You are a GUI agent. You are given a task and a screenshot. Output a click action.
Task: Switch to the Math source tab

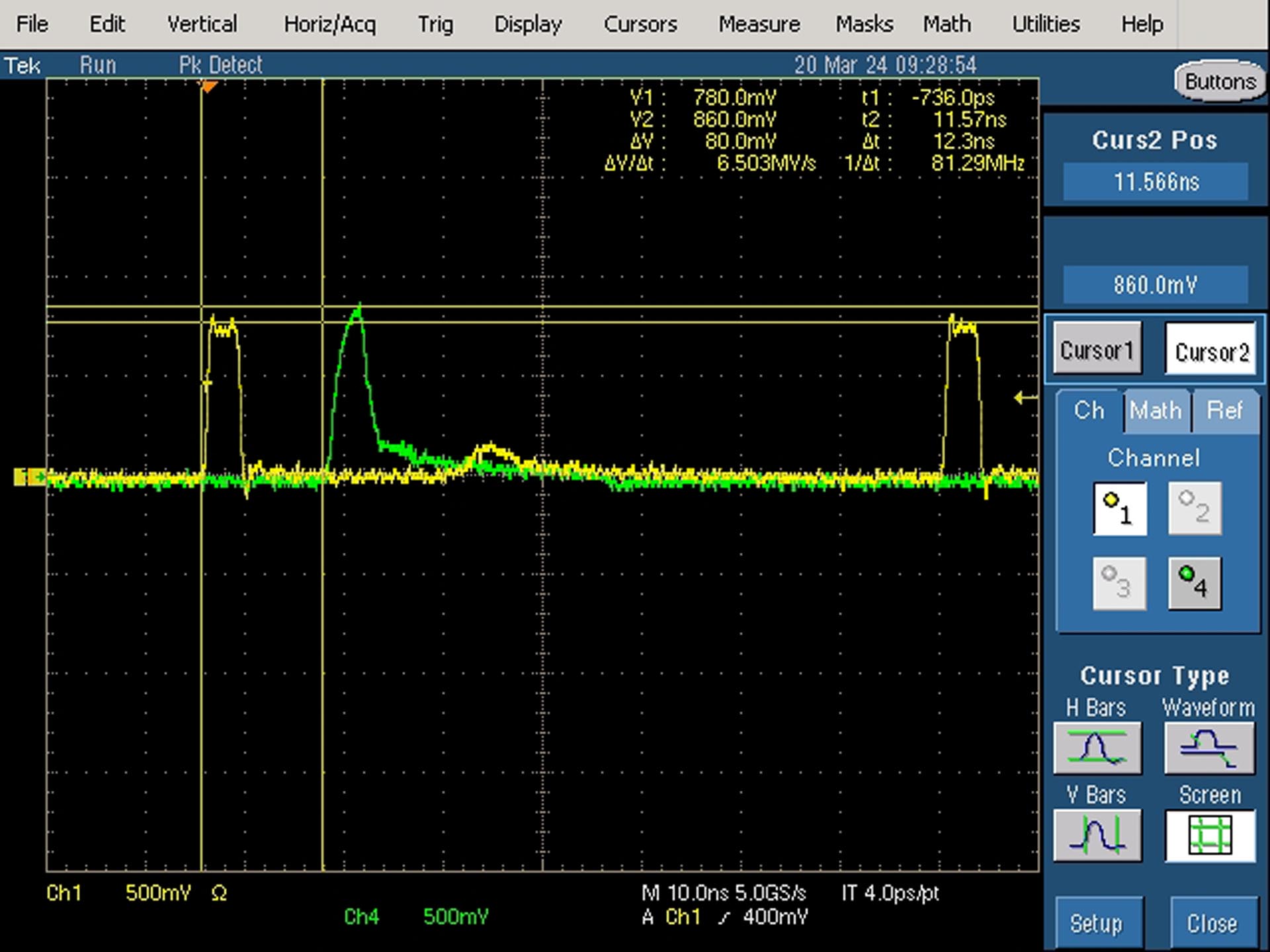(x=1156, y=411)
